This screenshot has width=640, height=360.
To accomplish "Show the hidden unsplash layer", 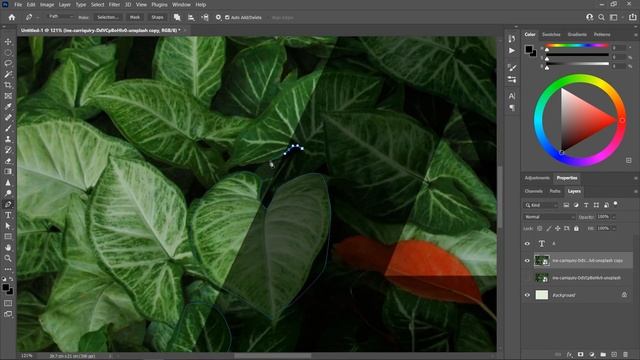I will (527, 278).
